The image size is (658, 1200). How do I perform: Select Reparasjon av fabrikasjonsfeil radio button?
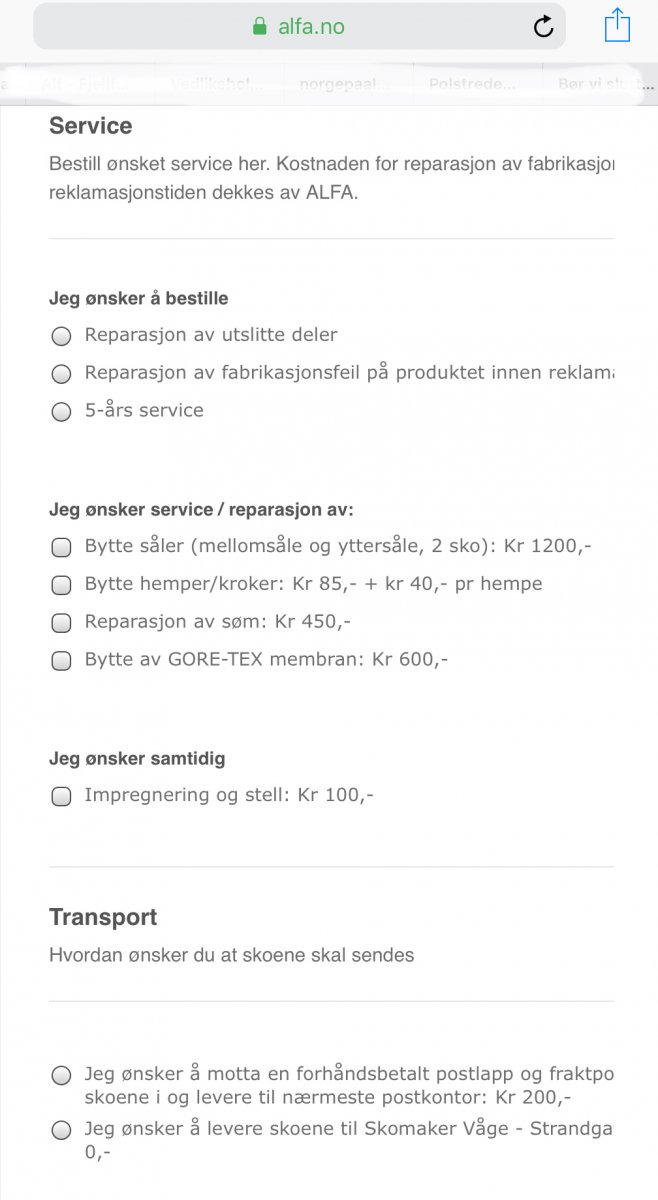61,374
